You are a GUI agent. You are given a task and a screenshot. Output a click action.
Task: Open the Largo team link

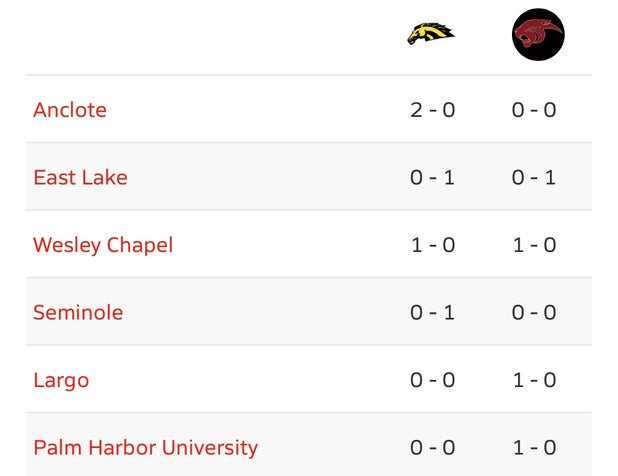tap(61, 381)
